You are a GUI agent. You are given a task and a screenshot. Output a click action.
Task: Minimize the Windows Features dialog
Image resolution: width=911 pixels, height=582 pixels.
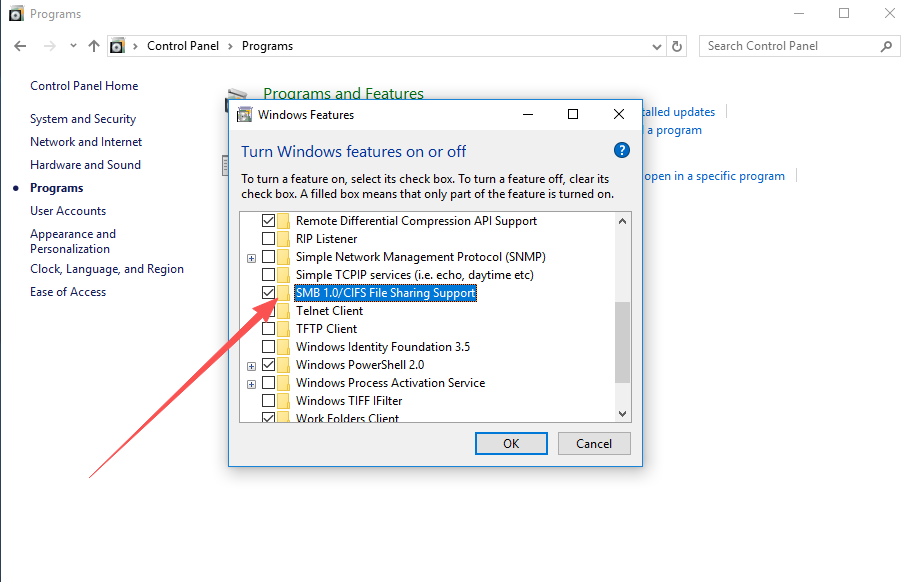click(x=528, y=114)
